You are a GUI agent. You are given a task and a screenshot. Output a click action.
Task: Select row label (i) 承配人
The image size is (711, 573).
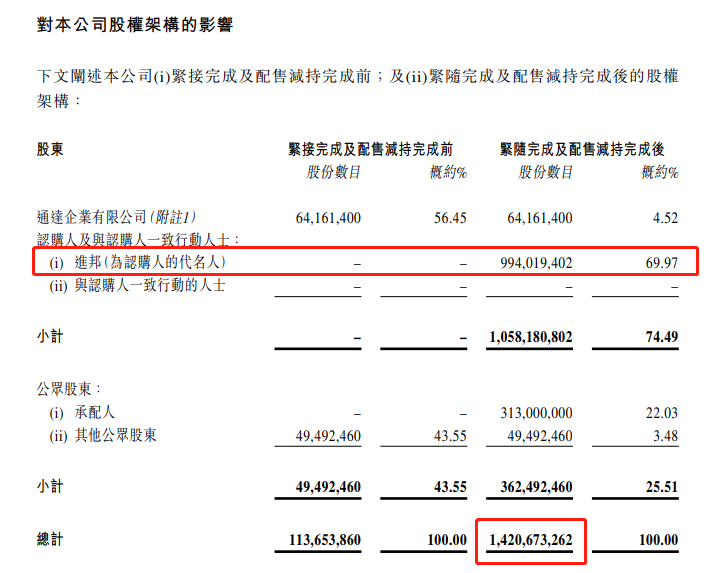tap(82, 413)
